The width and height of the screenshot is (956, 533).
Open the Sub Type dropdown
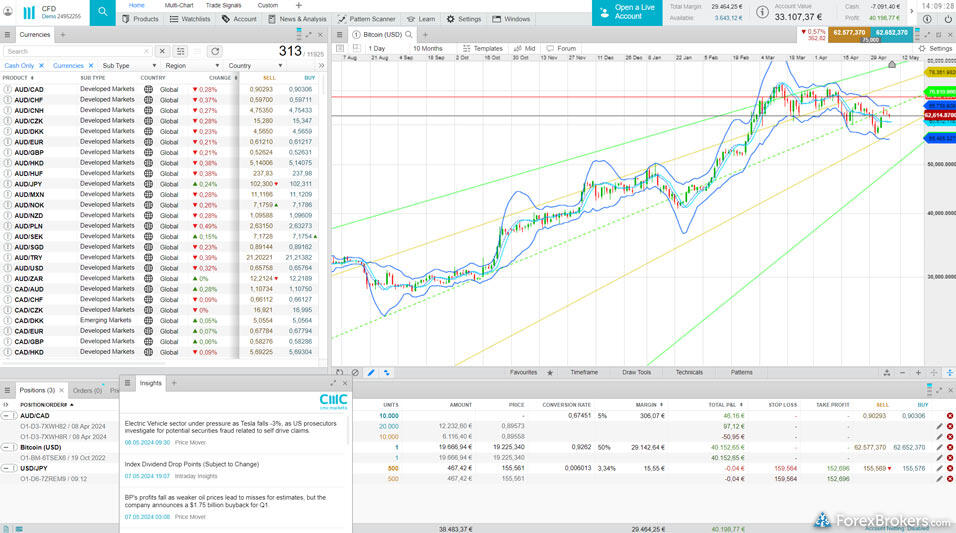tap(130, 65)
